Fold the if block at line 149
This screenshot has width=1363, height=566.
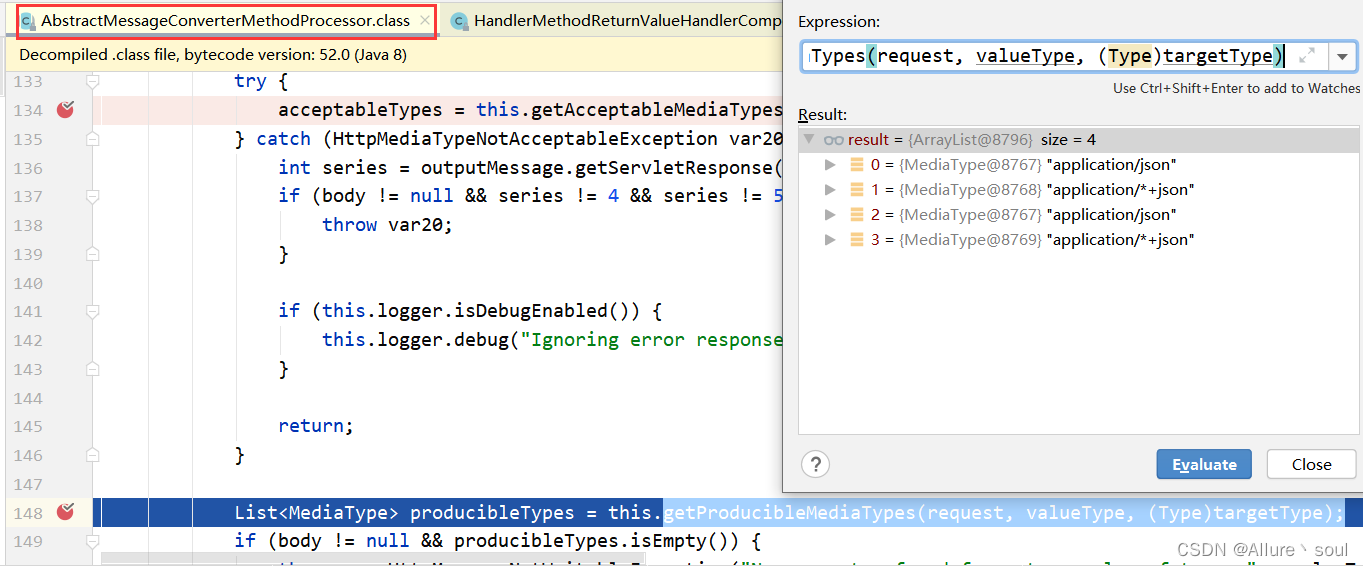coord(93,541)
